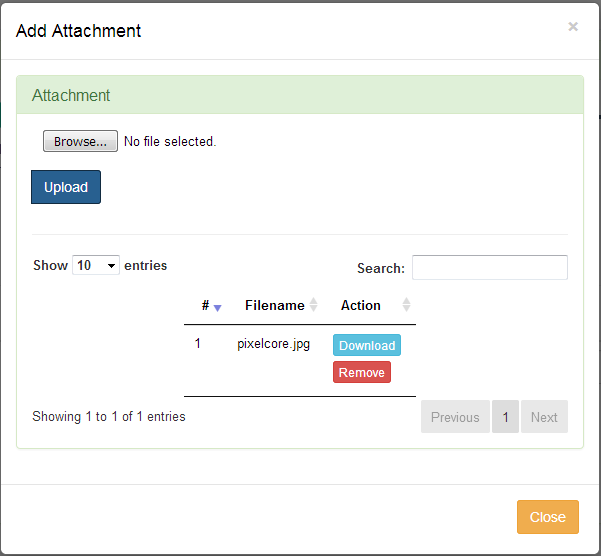Viewport: 601px width, 556px height.
Task: Download the pixelcore.jpg attachment
Action: coord(367,345)
